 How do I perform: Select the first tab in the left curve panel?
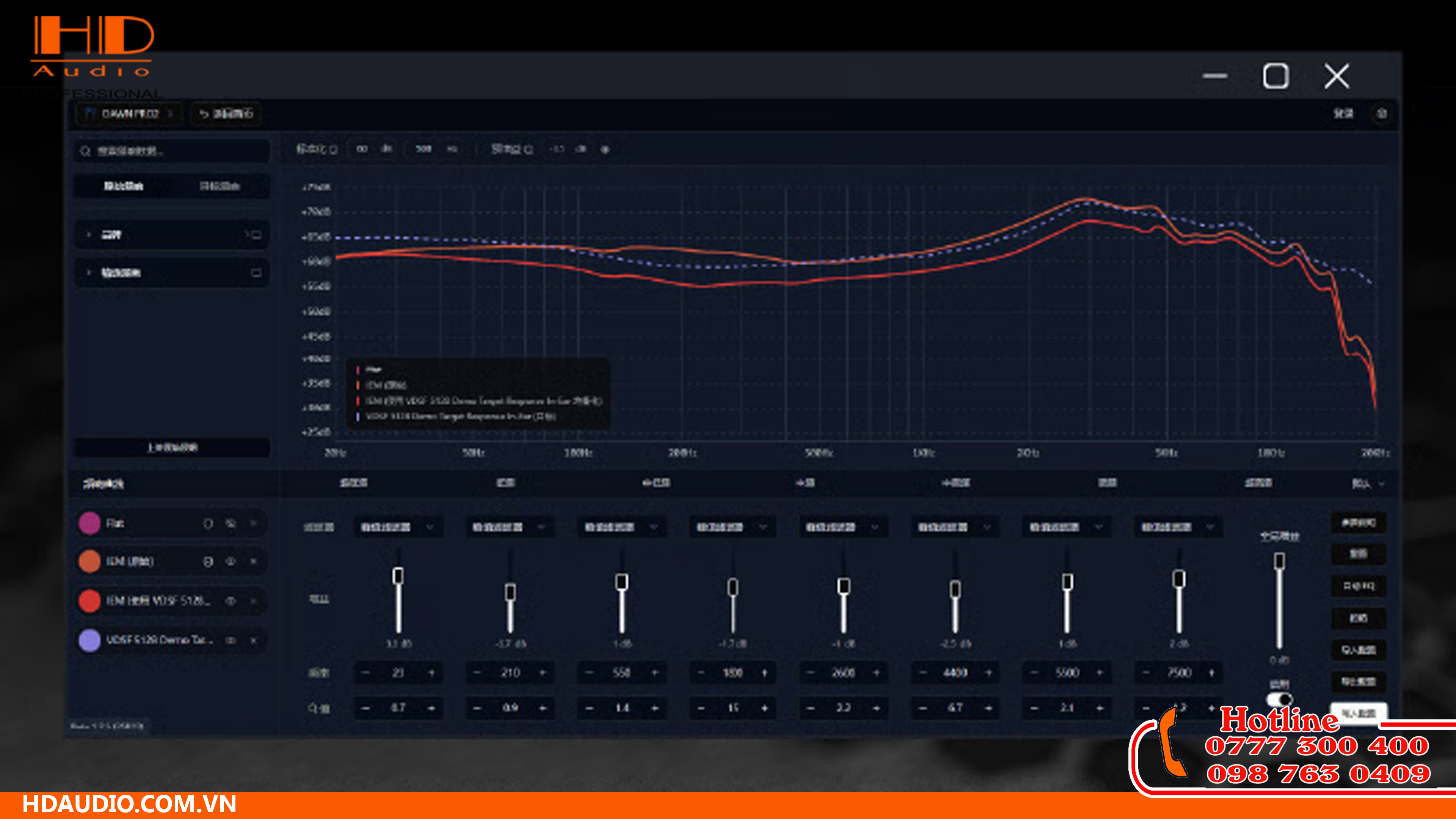pyautogui.click(x=123, y=186)
